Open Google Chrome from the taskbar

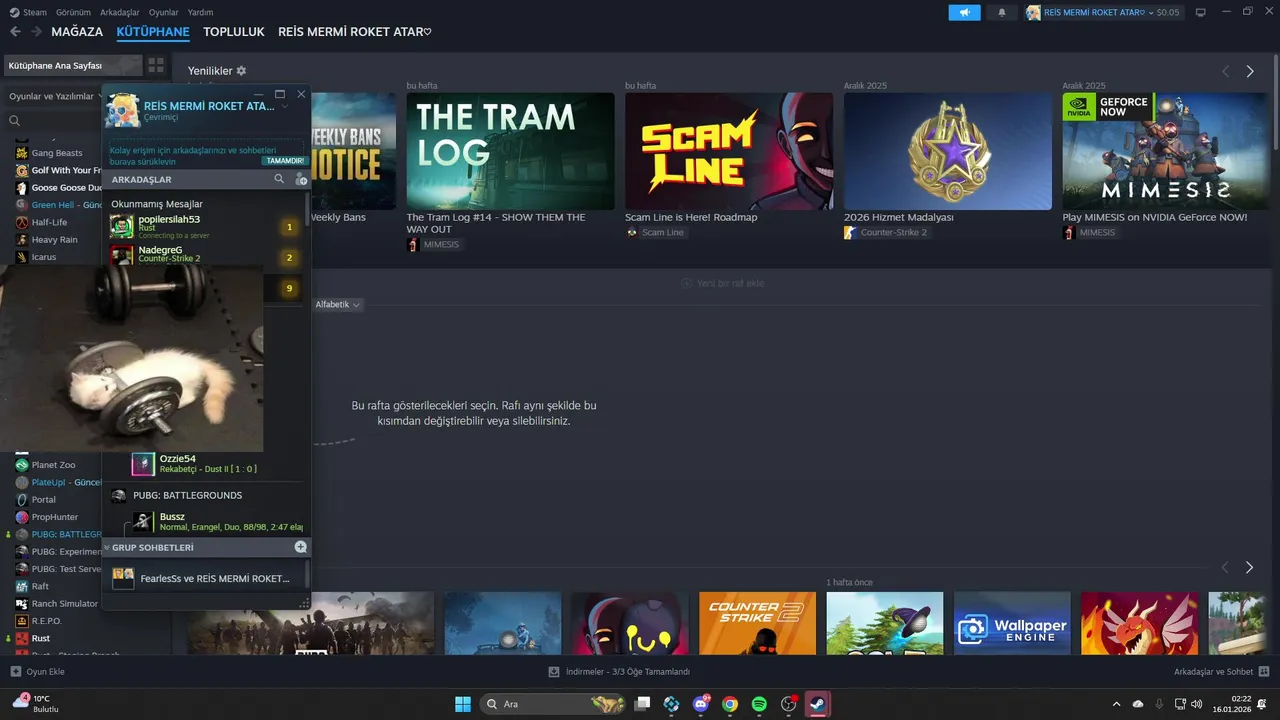point(730,704)
